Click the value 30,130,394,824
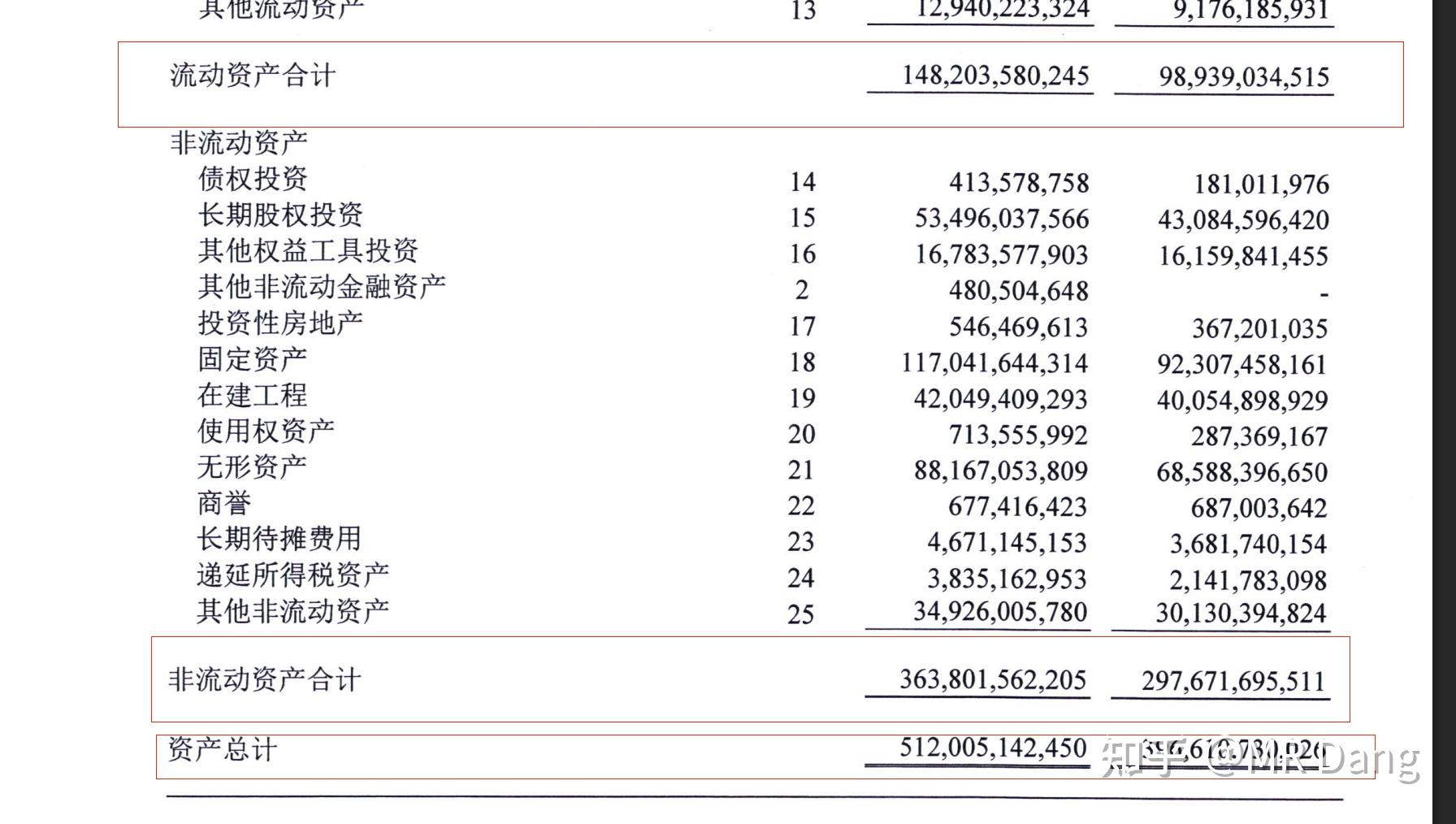Screen dimensions: 1456x824 pyautogui.click(x=1241, y=613)
